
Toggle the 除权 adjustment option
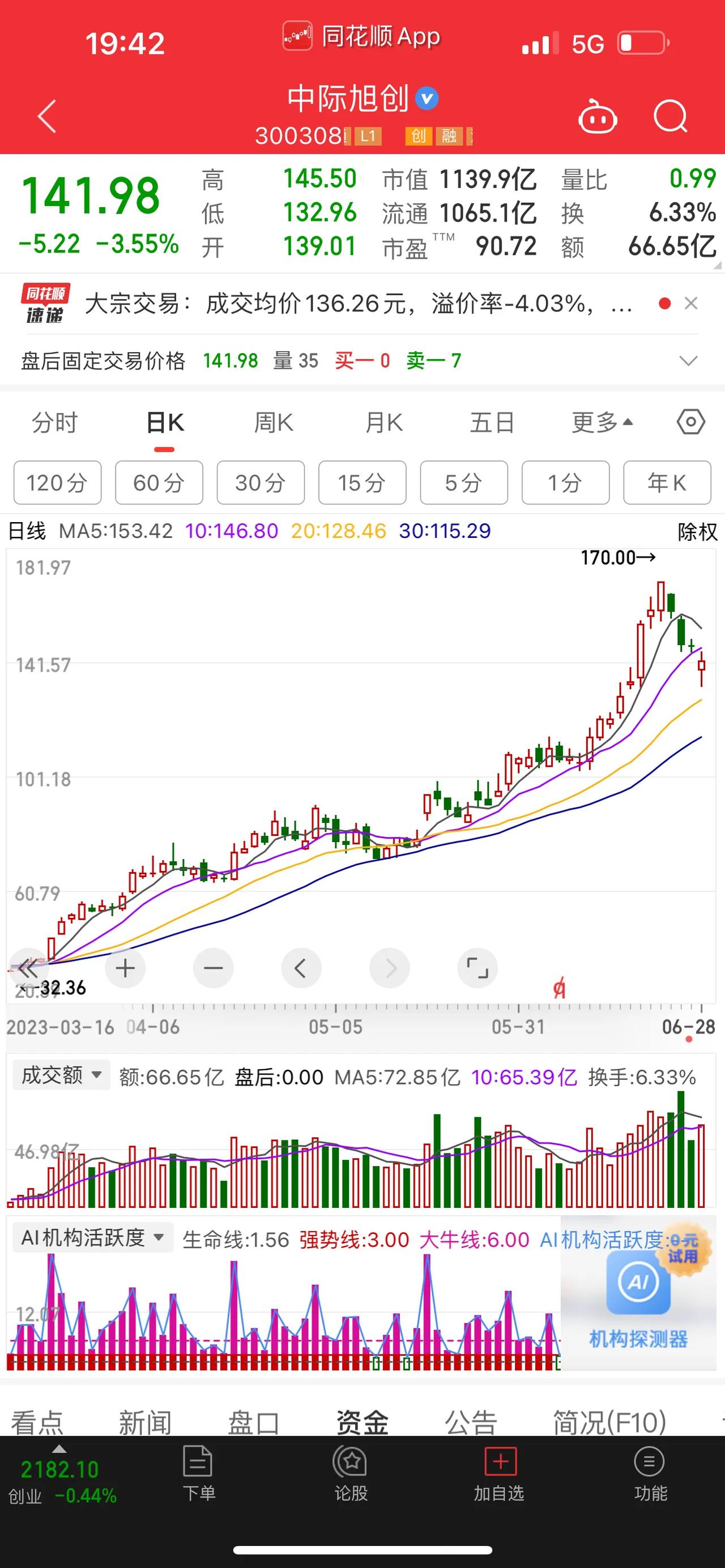[698, 531]
